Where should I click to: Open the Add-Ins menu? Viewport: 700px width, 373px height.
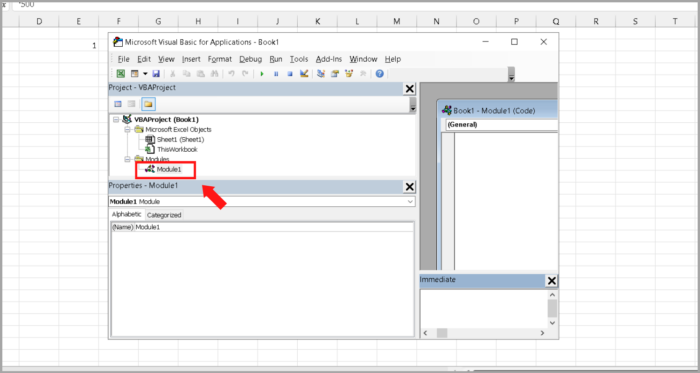329,59
